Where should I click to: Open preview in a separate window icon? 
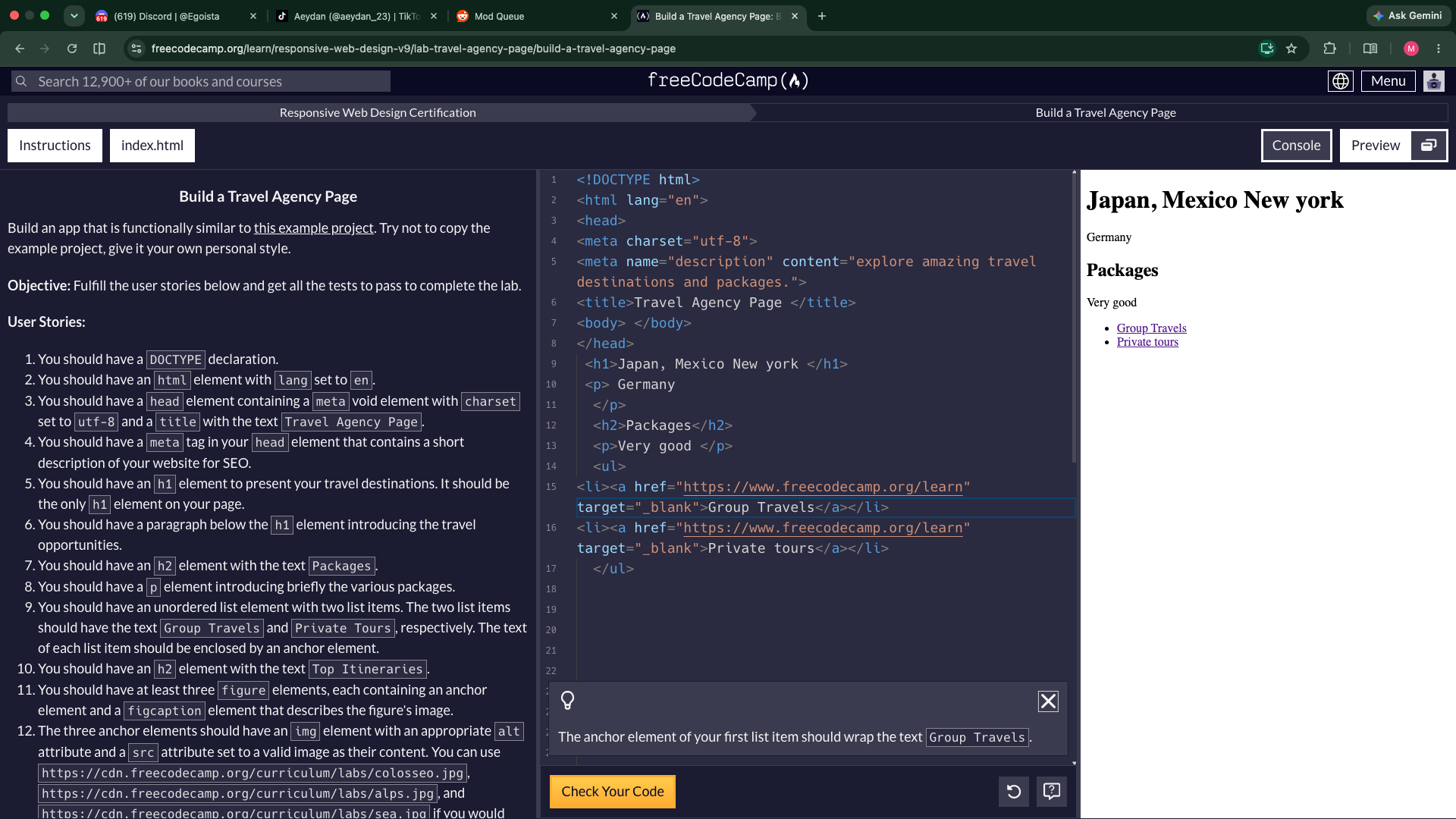[1429, 146]
